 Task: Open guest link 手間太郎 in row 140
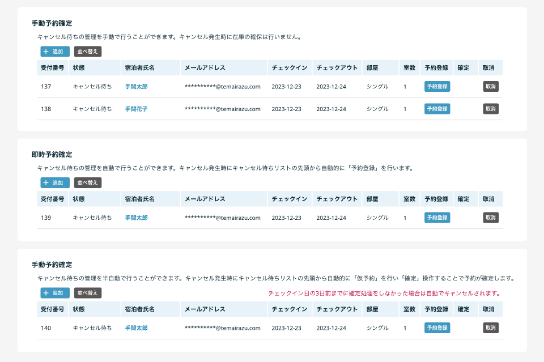pyautogui.click(x=136, y=328)
